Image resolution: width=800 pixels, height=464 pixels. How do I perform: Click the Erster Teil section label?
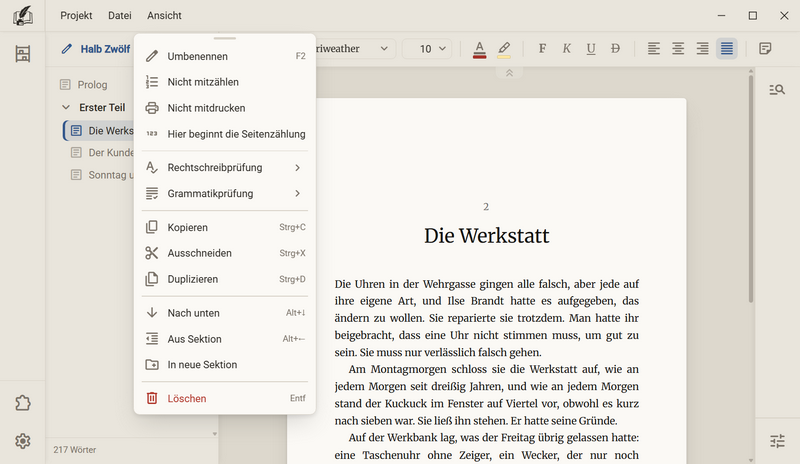[x=102, y=108]
